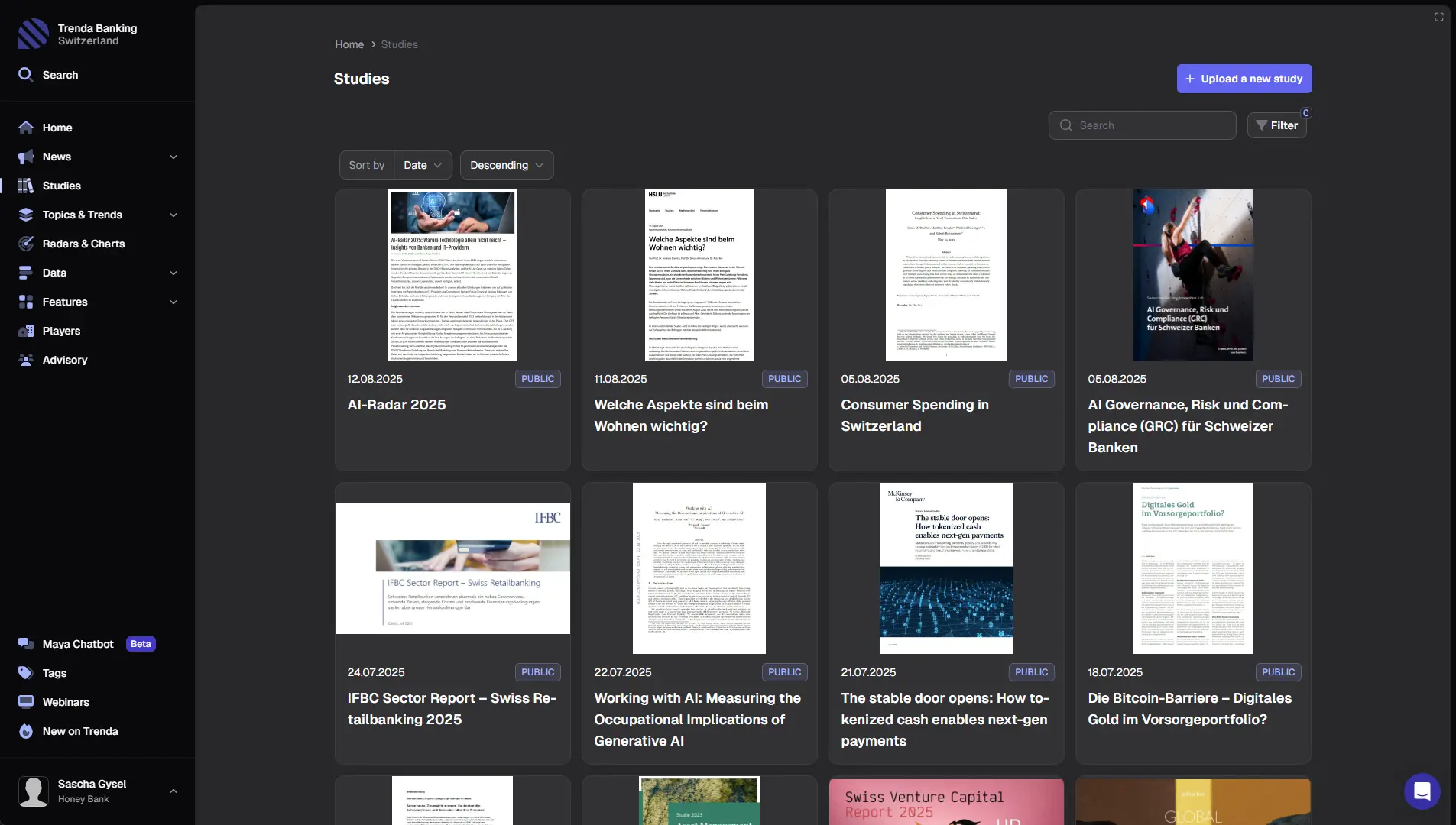Screen dimensions: 1456x825
Task: Select Studies in the sidebar menu
Action: [61, 186]
